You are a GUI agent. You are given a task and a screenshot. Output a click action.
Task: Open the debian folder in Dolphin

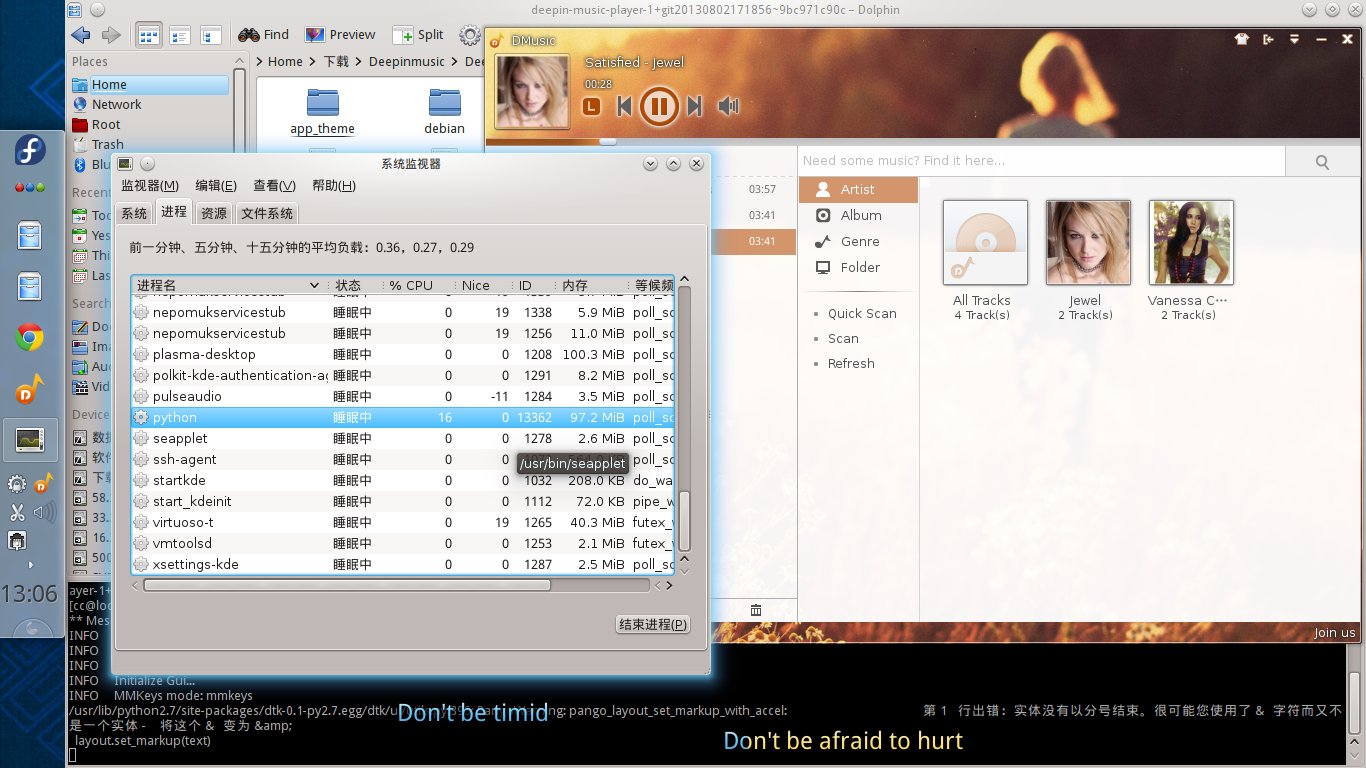pyautogui.click(x=444, y=112)
